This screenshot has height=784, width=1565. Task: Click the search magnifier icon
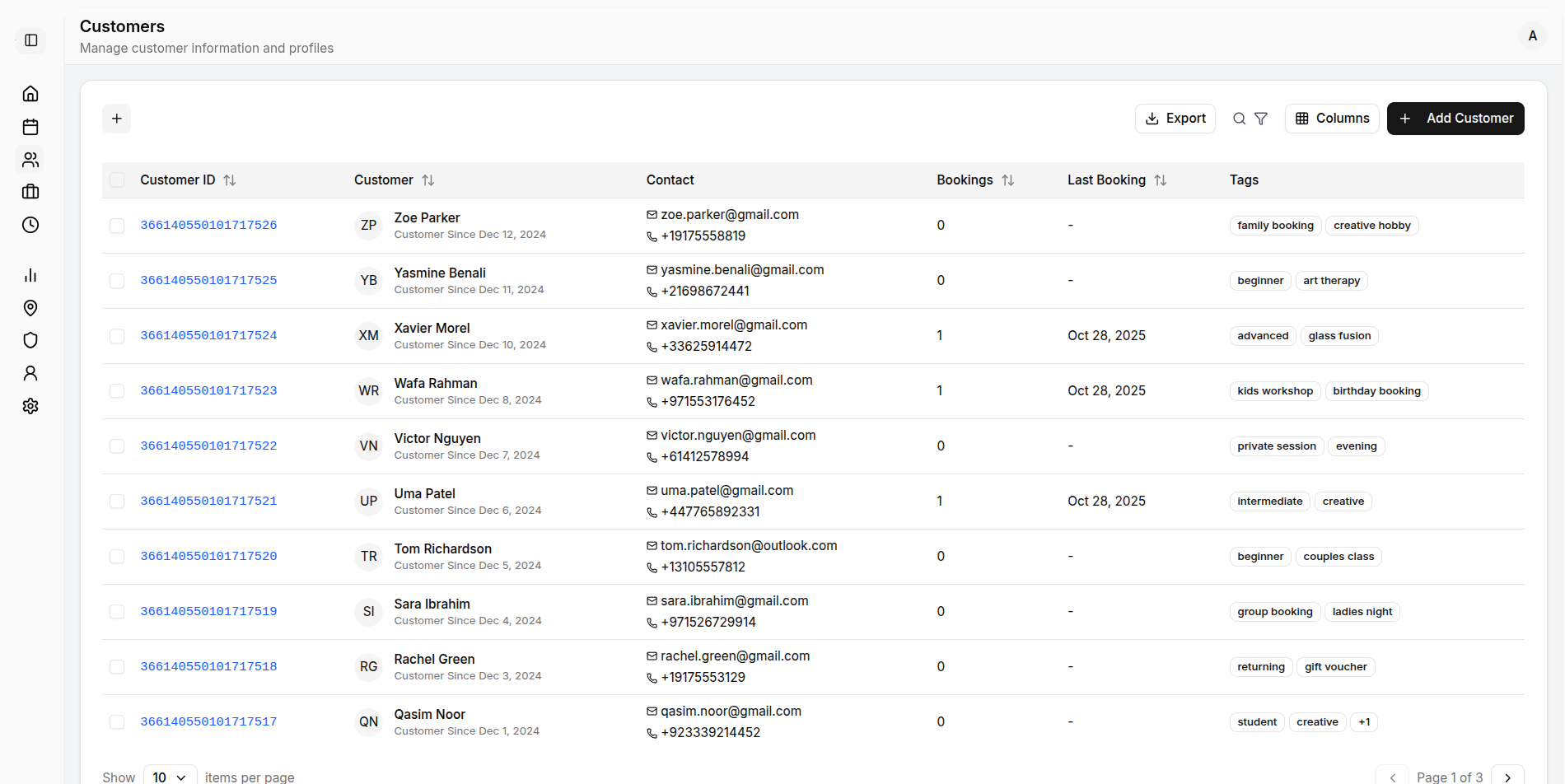[1239, 119]
